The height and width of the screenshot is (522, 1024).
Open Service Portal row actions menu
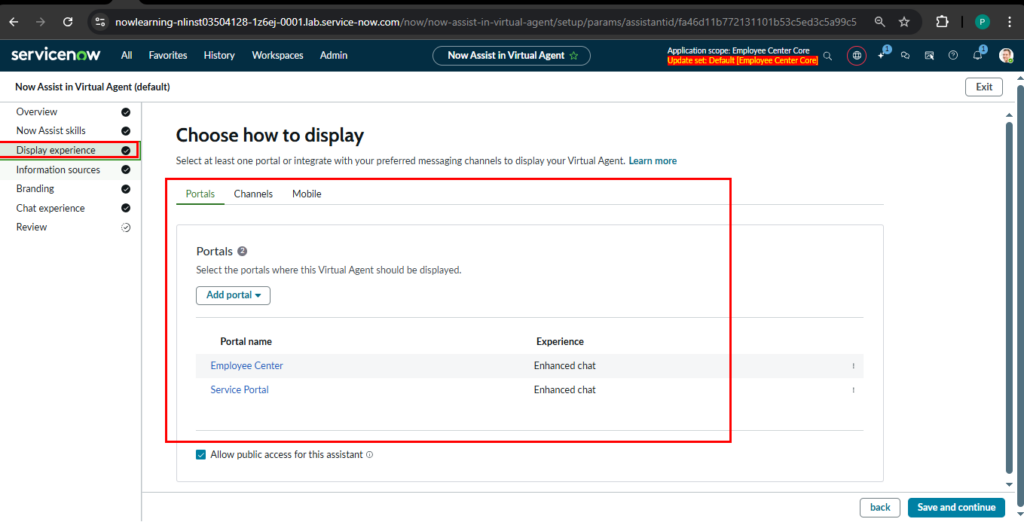(853, 390)
